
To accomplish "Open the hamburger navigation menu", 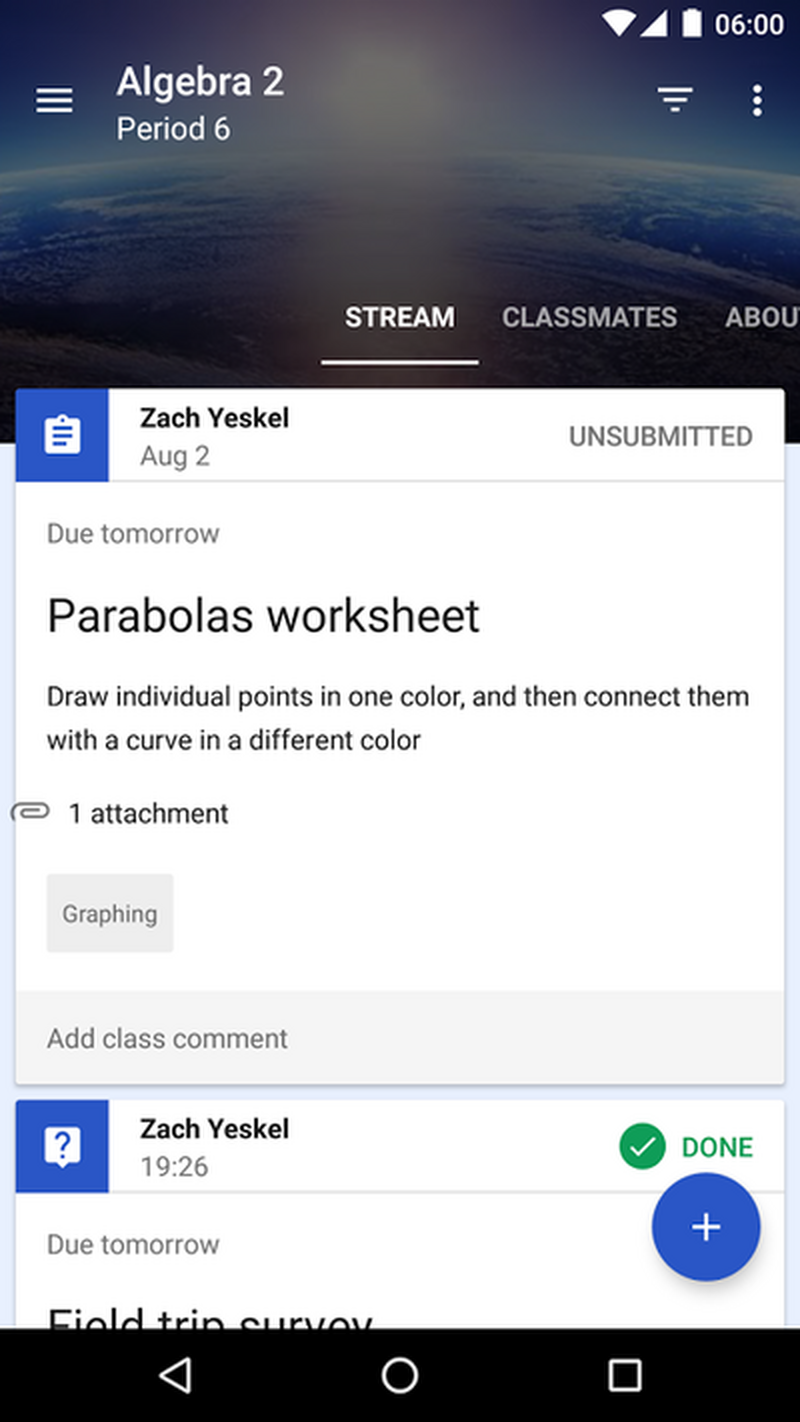I will [54, 100].
